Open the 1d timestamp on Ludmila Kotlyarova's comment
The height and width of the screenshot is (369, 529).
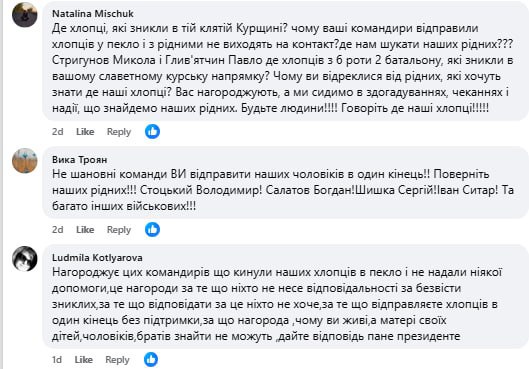57,360
